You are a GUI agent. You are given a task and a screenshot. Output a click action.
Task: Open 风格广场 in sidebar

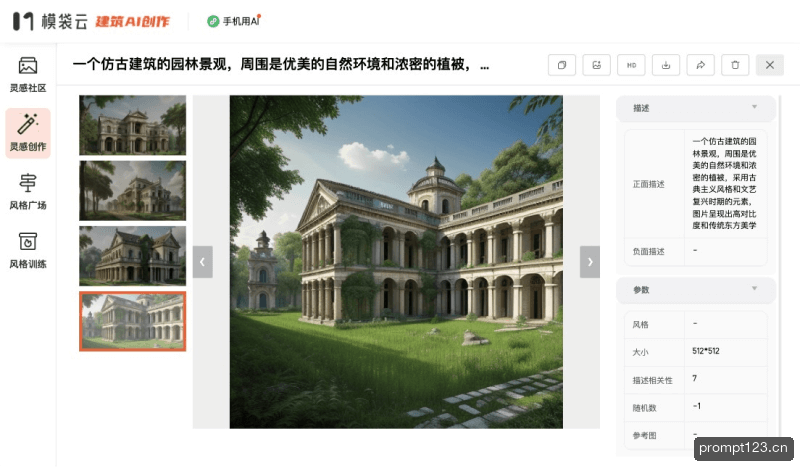[28, 191]
